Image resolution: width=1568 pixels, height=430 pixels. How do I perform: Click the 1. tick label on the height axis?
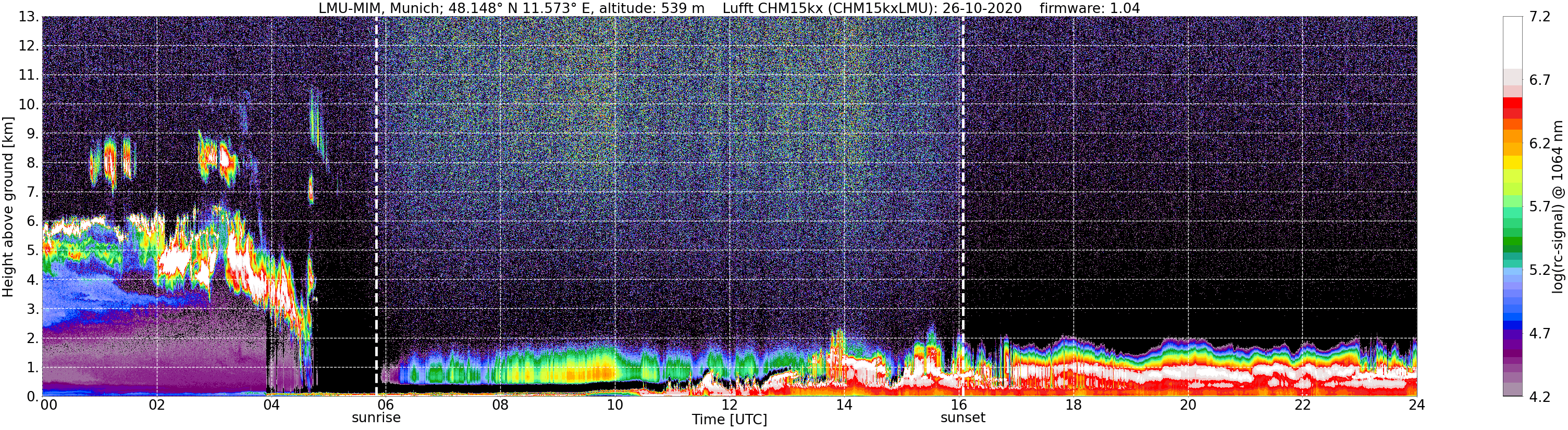(32, 366)
